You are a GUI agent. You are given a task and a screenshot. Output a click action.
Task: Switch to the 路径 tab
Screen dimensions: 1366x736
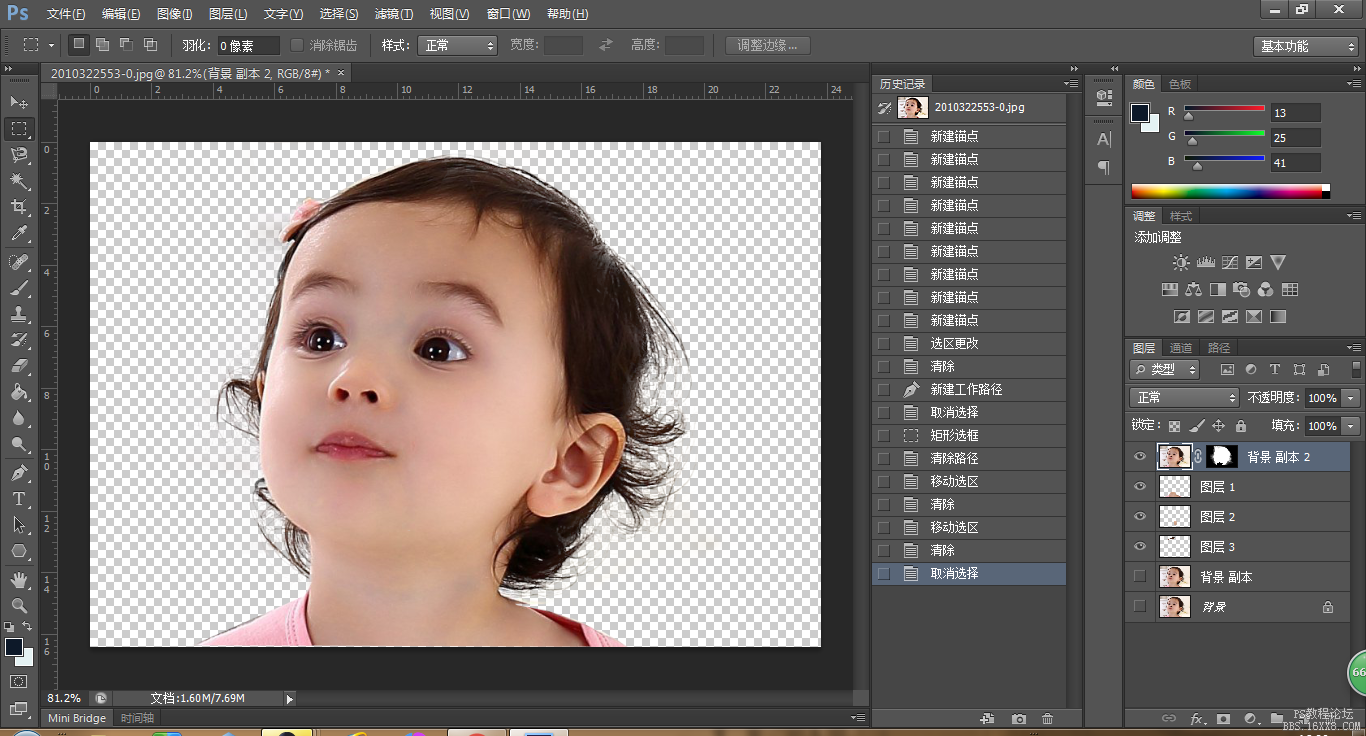pos(1219,348)
